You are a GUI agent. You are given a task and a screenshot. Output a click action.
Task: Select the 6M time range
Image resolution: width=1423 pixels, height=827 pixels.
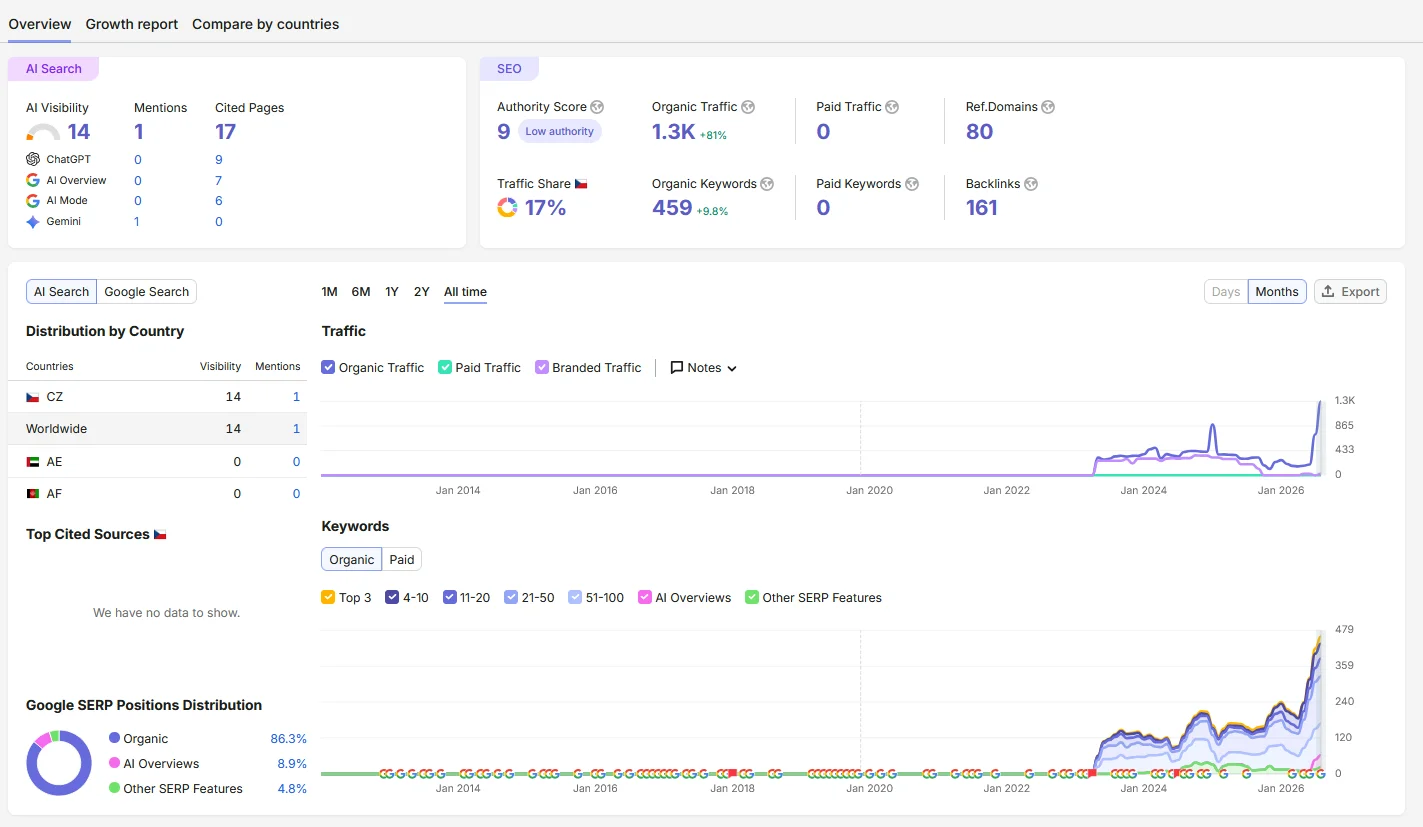coord(361,292)
